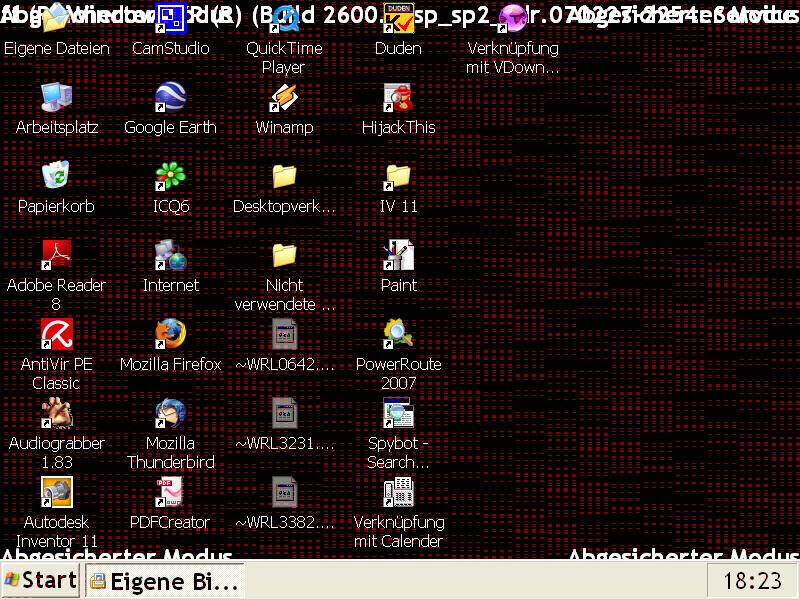Switch to the Eigene Bi... taskbar window
Image resolution: width=800 pixels, height=600 pixels.
click(165, 581)
